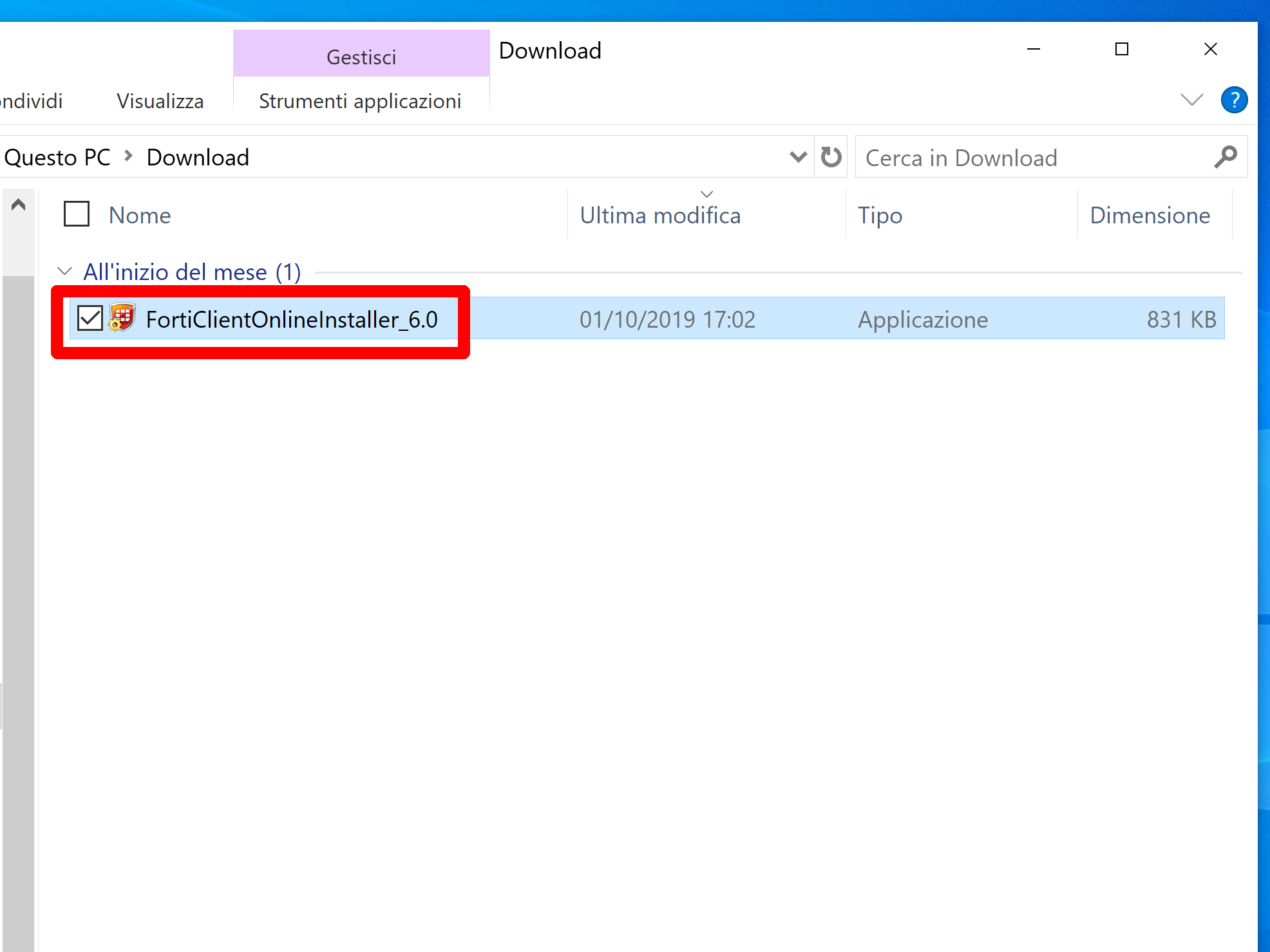Image resolution: width=1270 pixels, height=952 pixels.
Task: Click the Applicazione type cell
Action: 922,319
